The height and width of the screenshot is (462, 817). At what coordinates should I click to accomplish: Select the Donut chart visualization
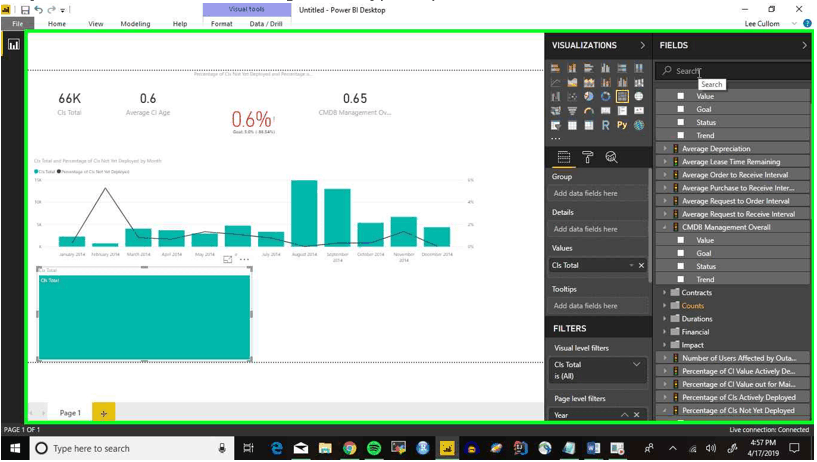coord(605,96)
